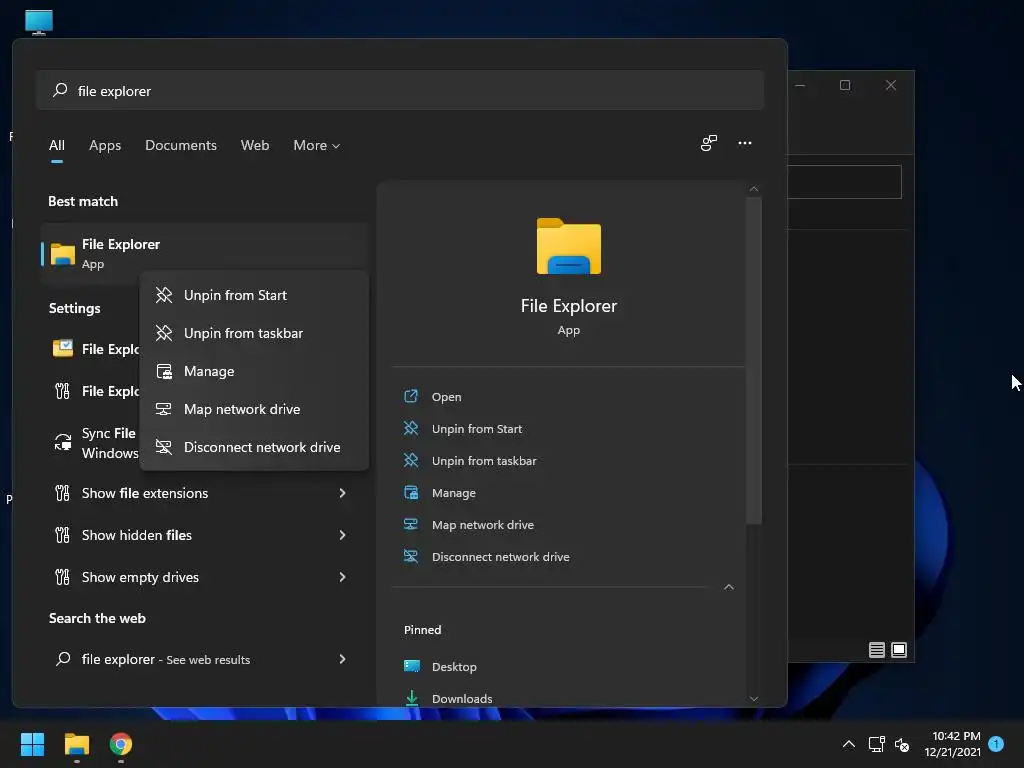Click Open in the details pane
Image resolution: width=1024 pixels, height=768 pixels.
[x=447, y=396]
